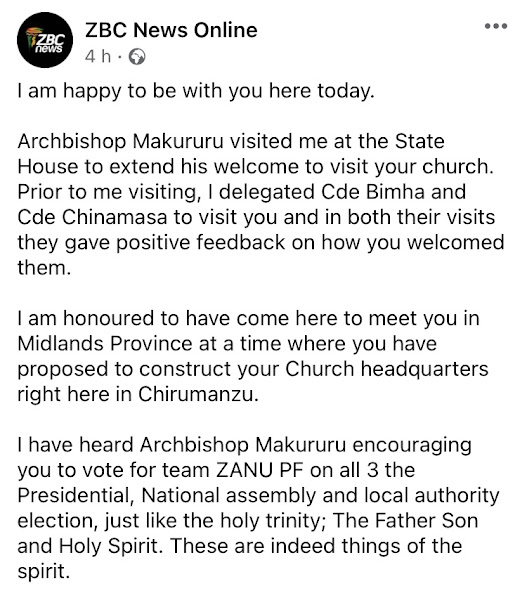The image size is (527, 600).
Task: Click the text 'ZANU PF' in the last paragraph
Action: 260,470
